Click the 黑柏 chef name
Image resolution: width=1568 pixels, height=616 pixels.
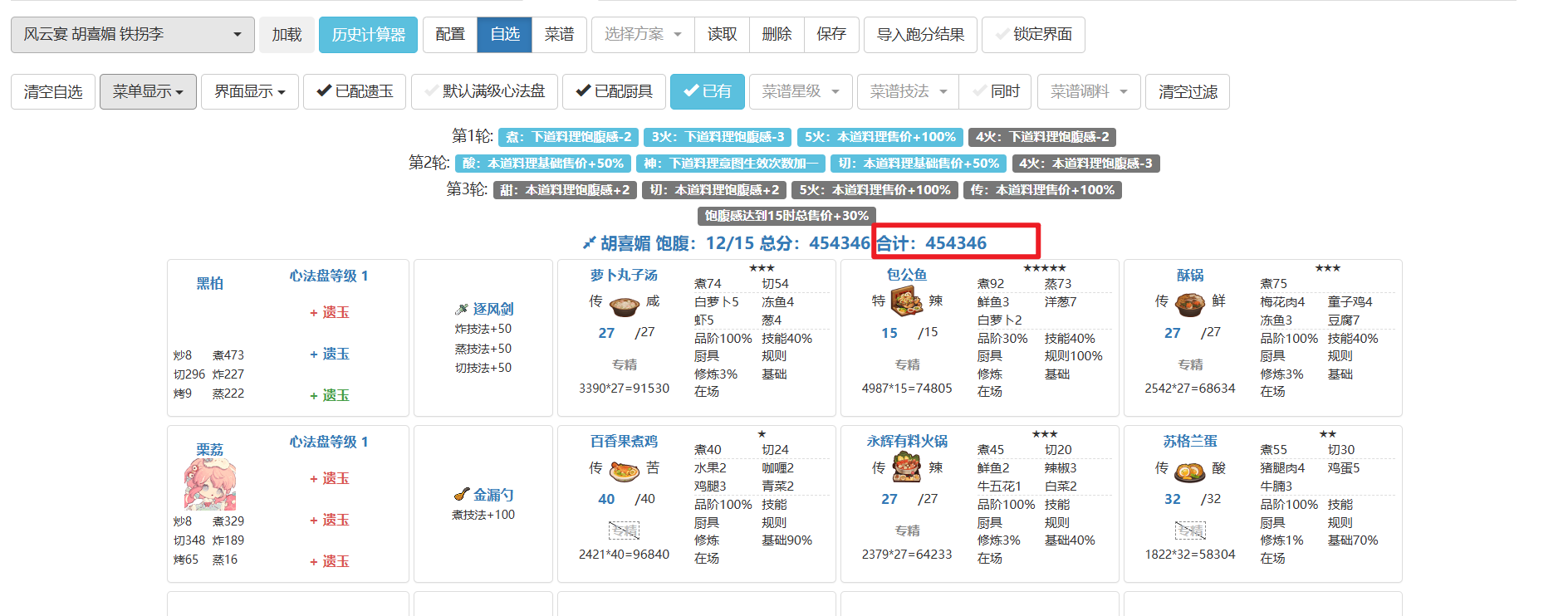209,283
